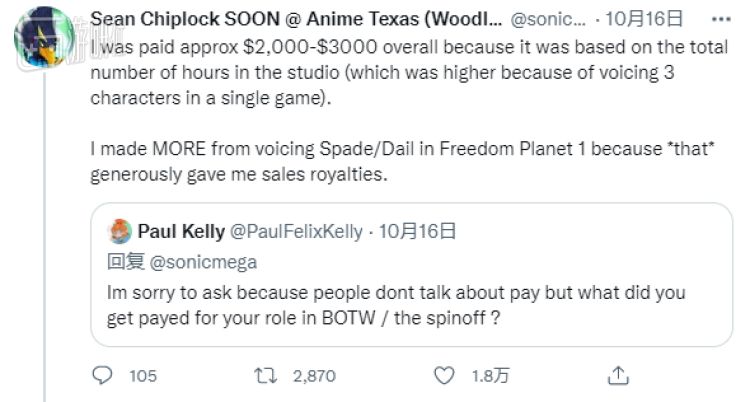
Task: Open Sean Chiplock's display name link
Action: (x=296, y=19)
